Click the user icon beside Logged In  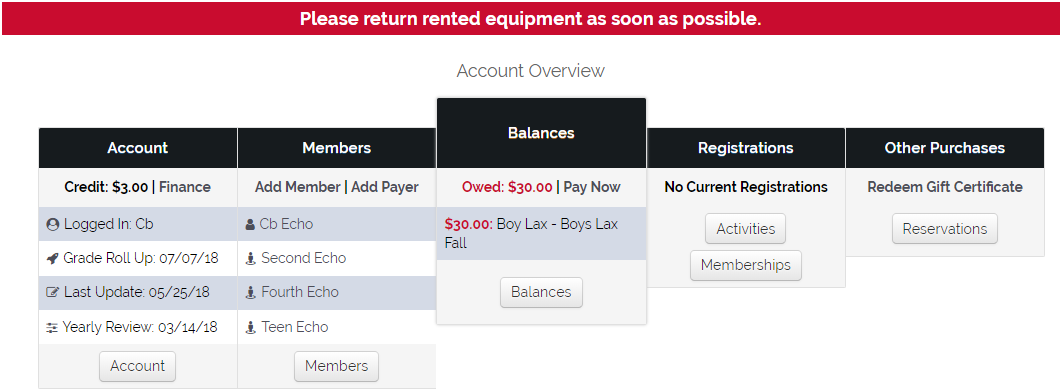click(x=53, y=225)
